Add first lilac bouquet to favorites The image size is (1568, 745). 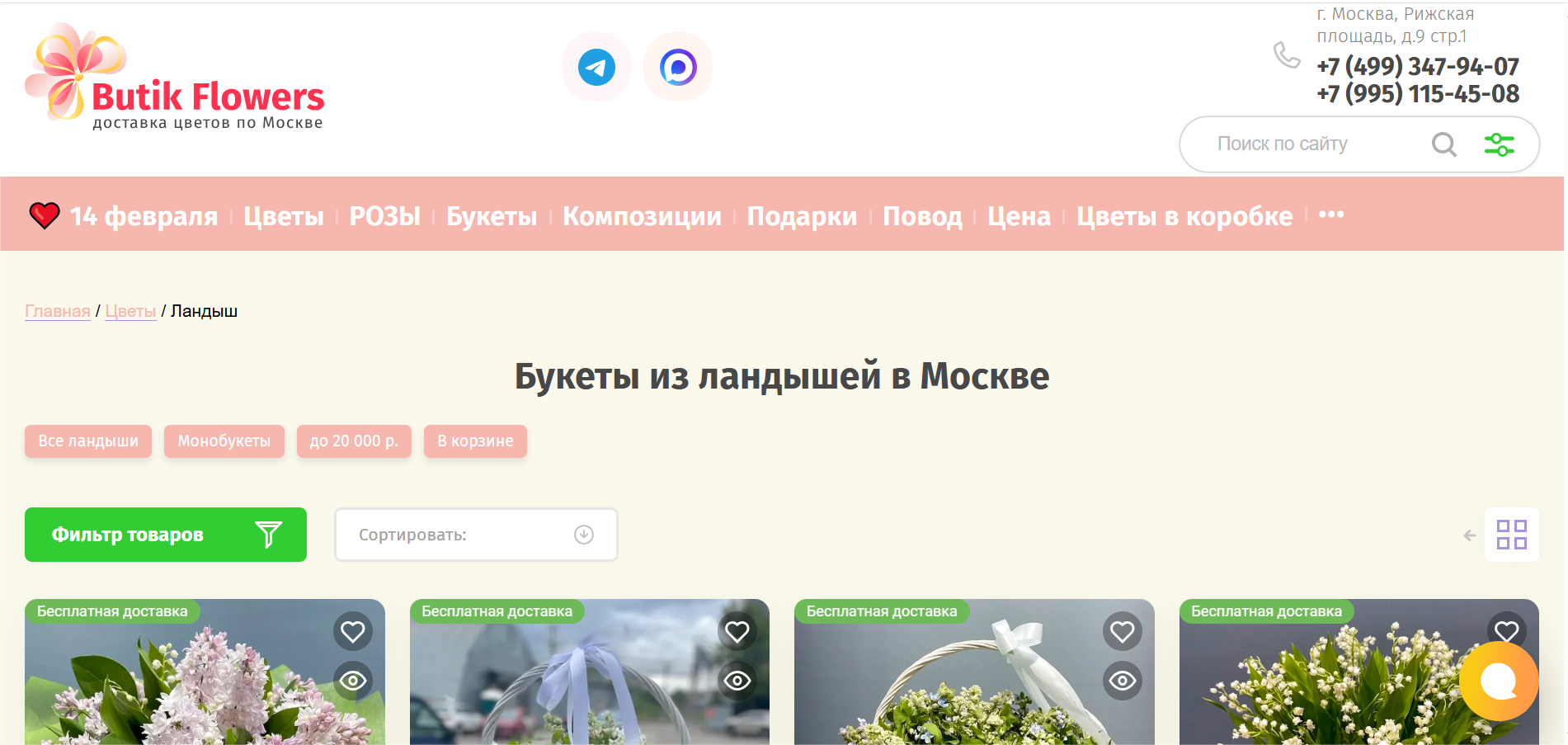[353, 631]
